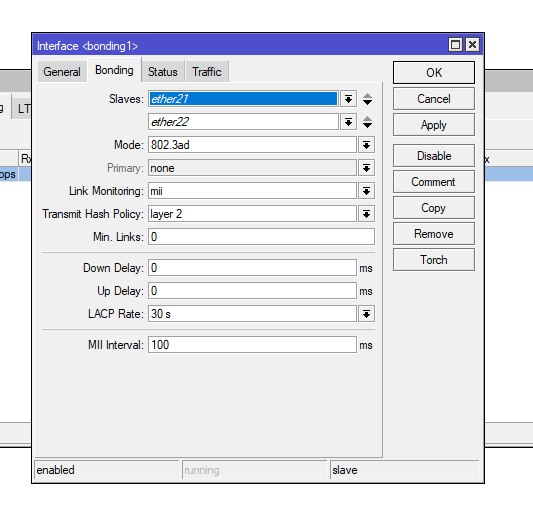Focus the Down Delay input field

pyautogui.click(x=252, y=268)
